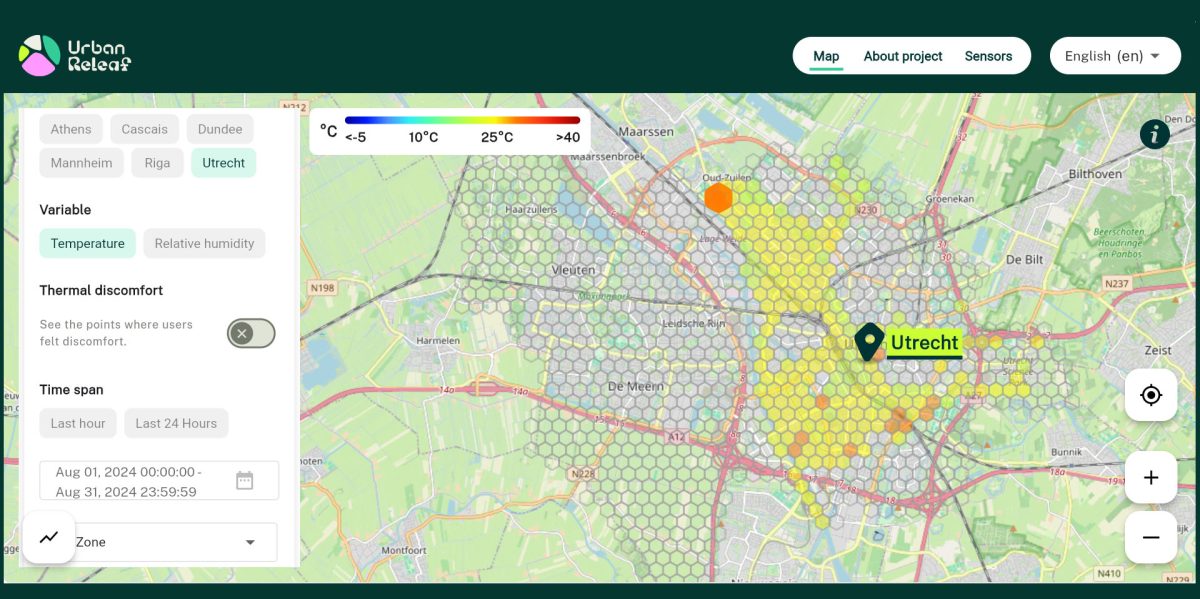Click the Utrecht location pin marker
The image size is (1200, 599).
coord(869,341)
